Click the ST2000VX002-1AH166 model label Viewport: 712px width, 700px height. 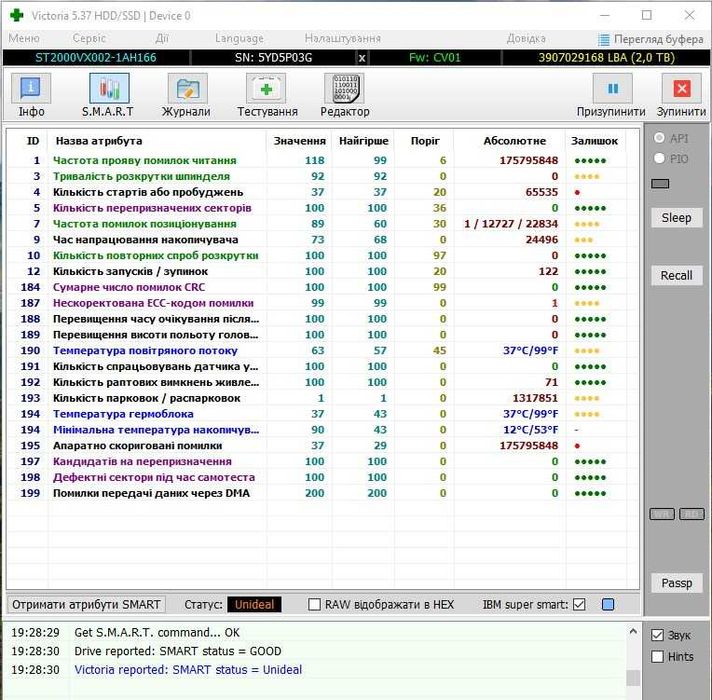pos(96,58)
